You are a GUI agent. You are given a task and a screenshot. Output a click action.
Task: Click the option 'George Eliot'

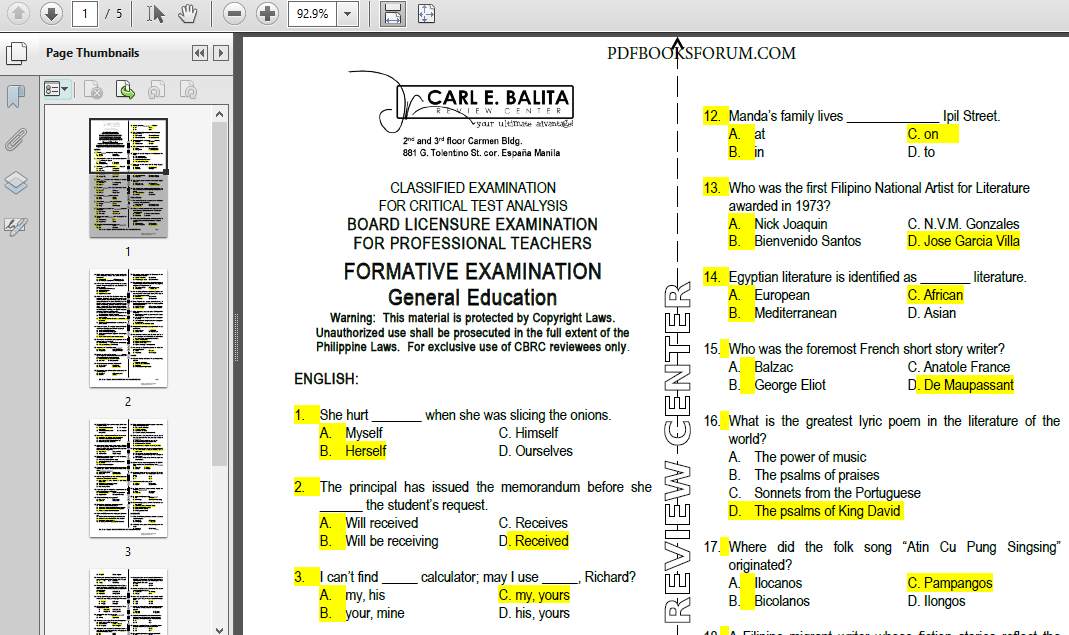789,385
